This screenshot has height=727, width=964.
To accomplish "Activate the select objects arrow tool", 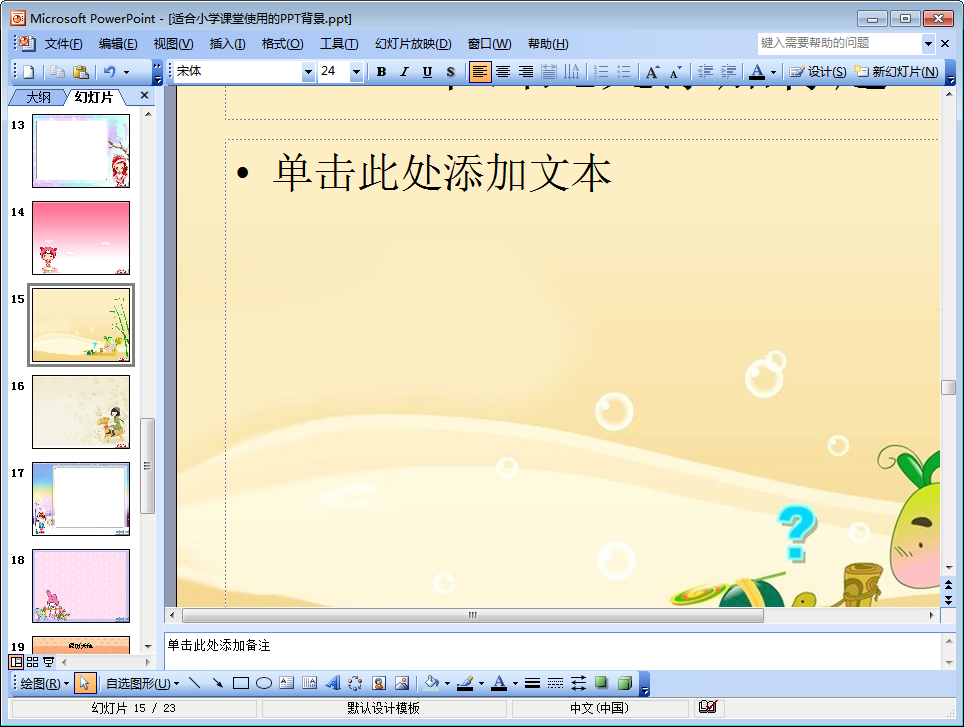I will click(x=85, y=683).
